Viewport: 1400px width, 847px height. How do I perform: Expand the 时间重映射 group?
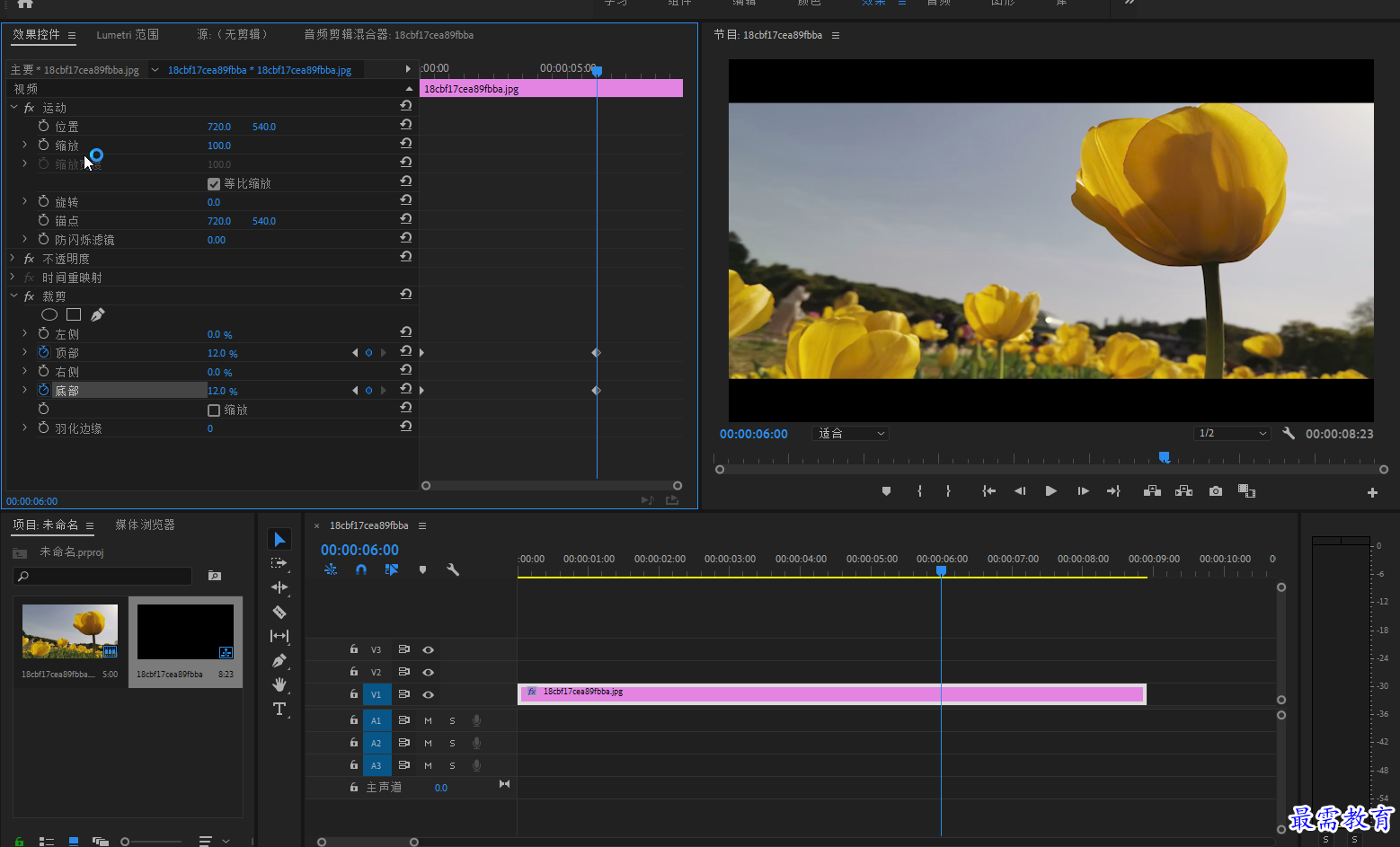tap(13, 277)
